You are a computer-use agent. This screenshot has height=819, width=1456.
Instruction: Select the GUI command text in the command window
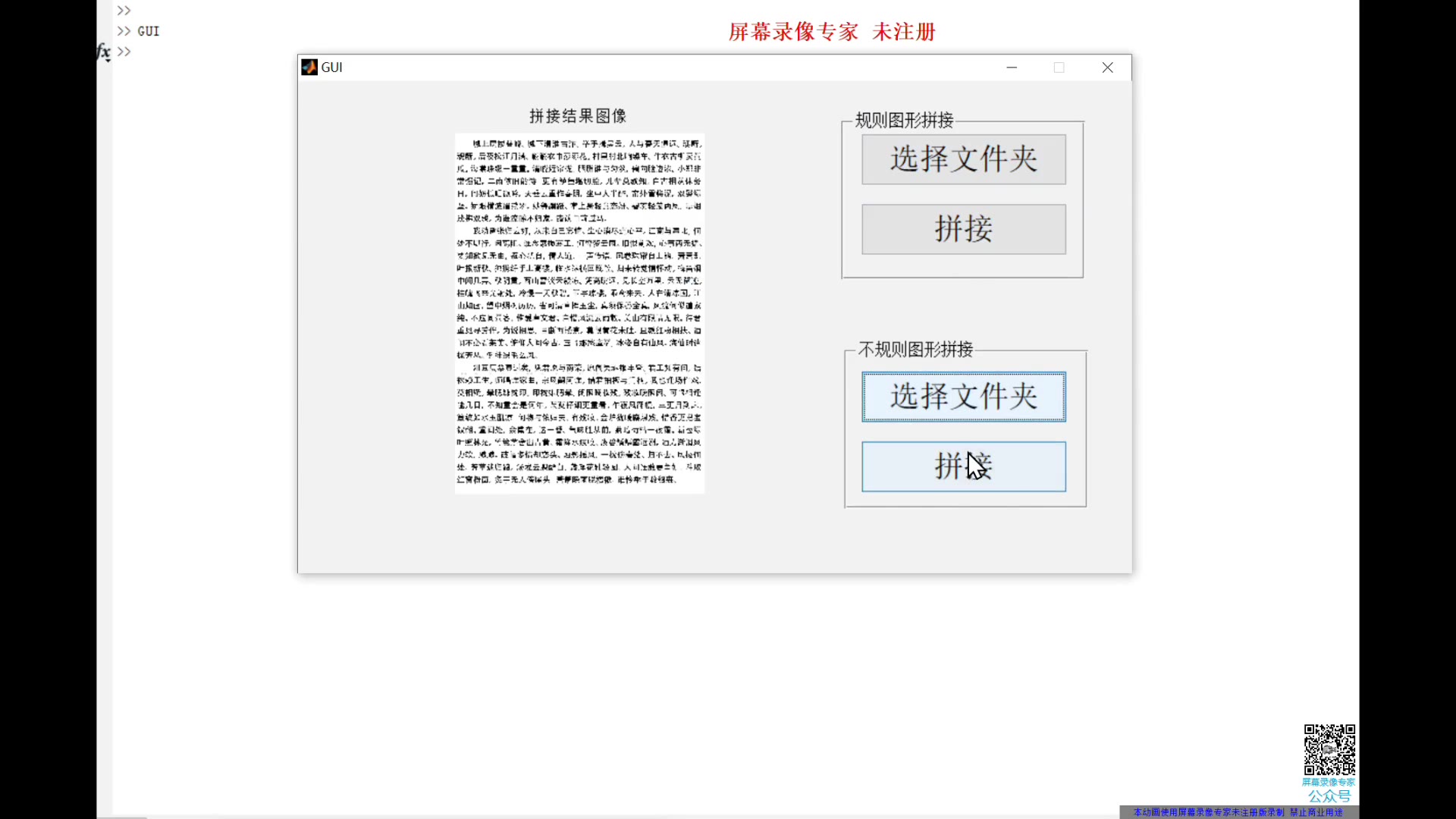tap(149, 31)
